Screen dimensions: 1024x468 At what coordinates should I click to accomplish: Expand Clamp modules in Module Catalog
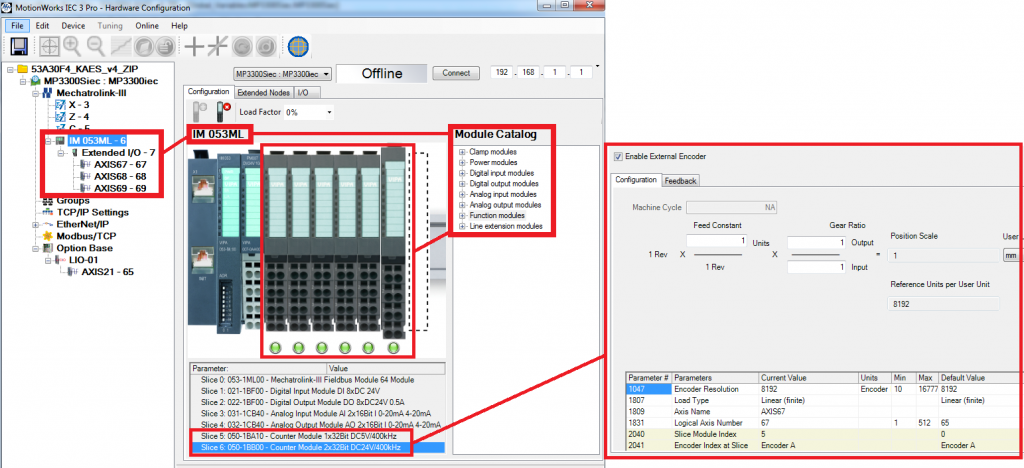click(462, 151)
